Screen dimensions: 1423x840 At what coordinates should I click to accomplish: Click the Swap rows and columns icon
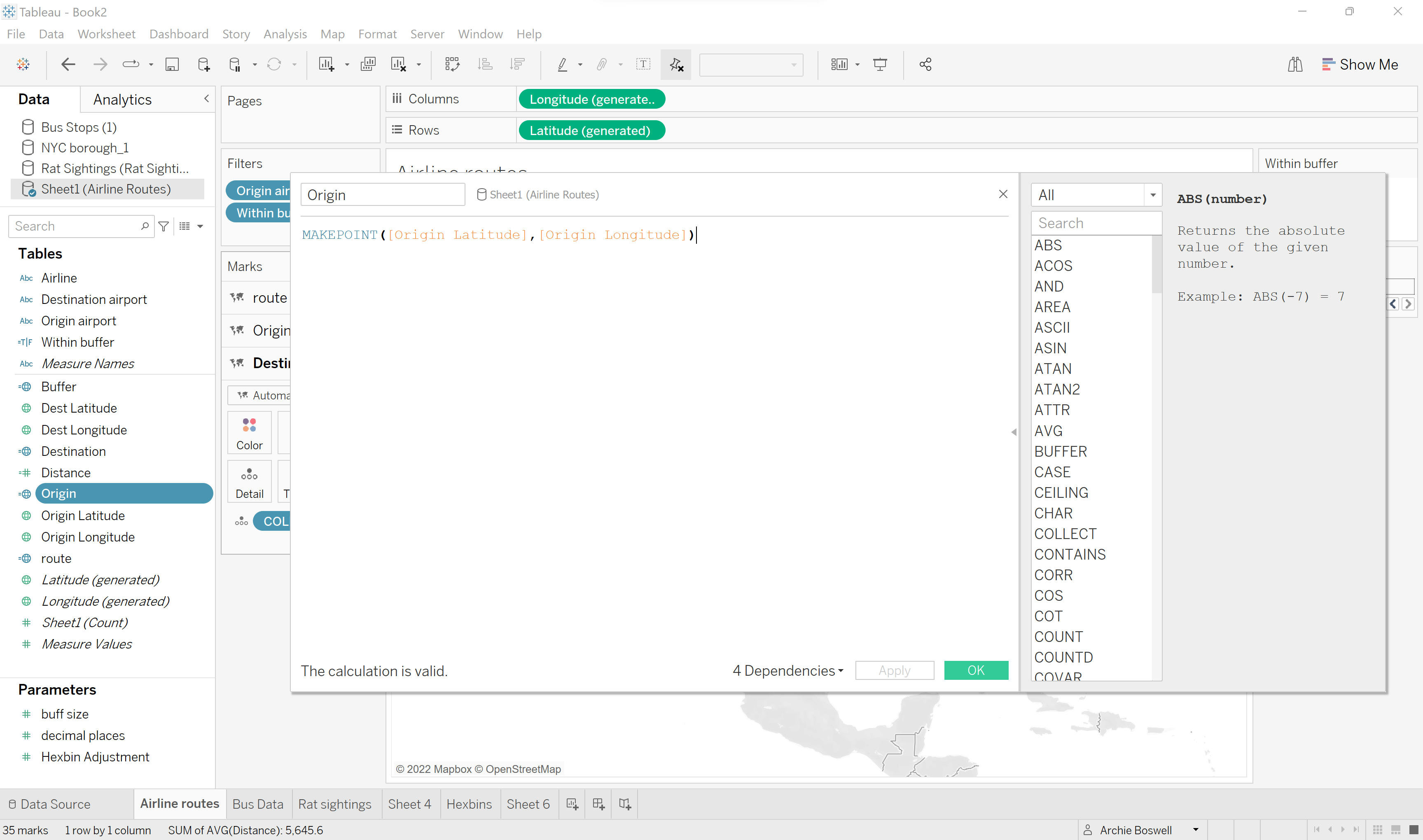click(452, 65)
